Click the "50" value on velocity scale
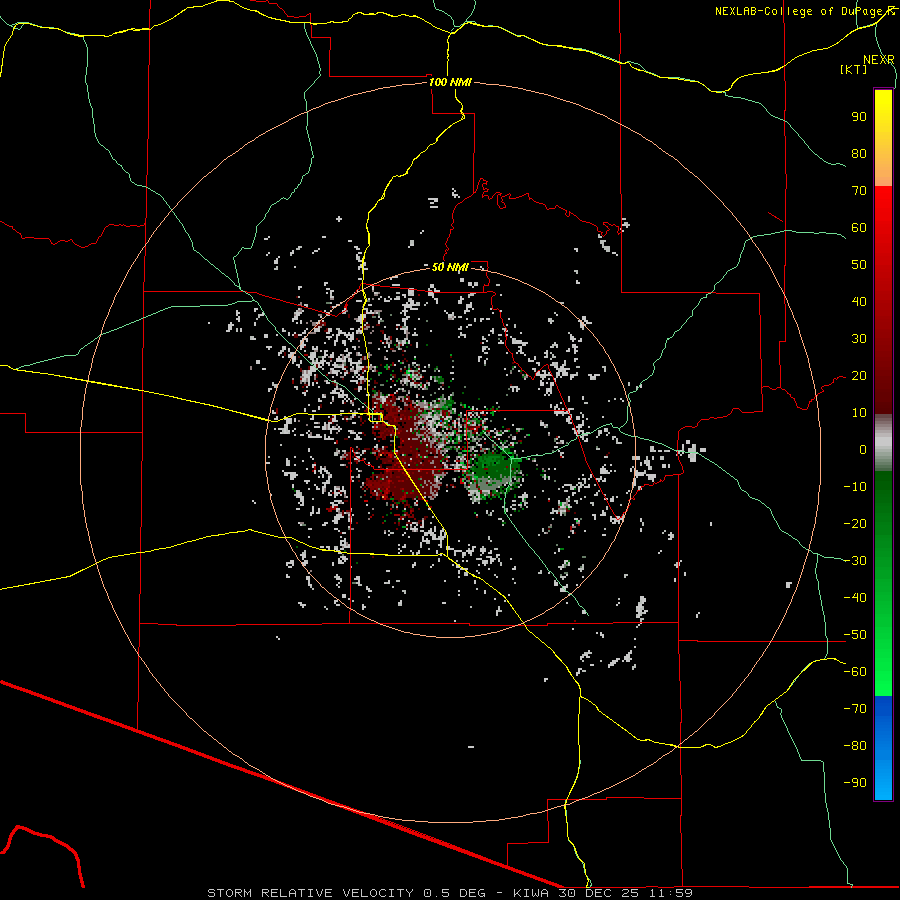This screenshot has height=900, width=900. (859, 265)
